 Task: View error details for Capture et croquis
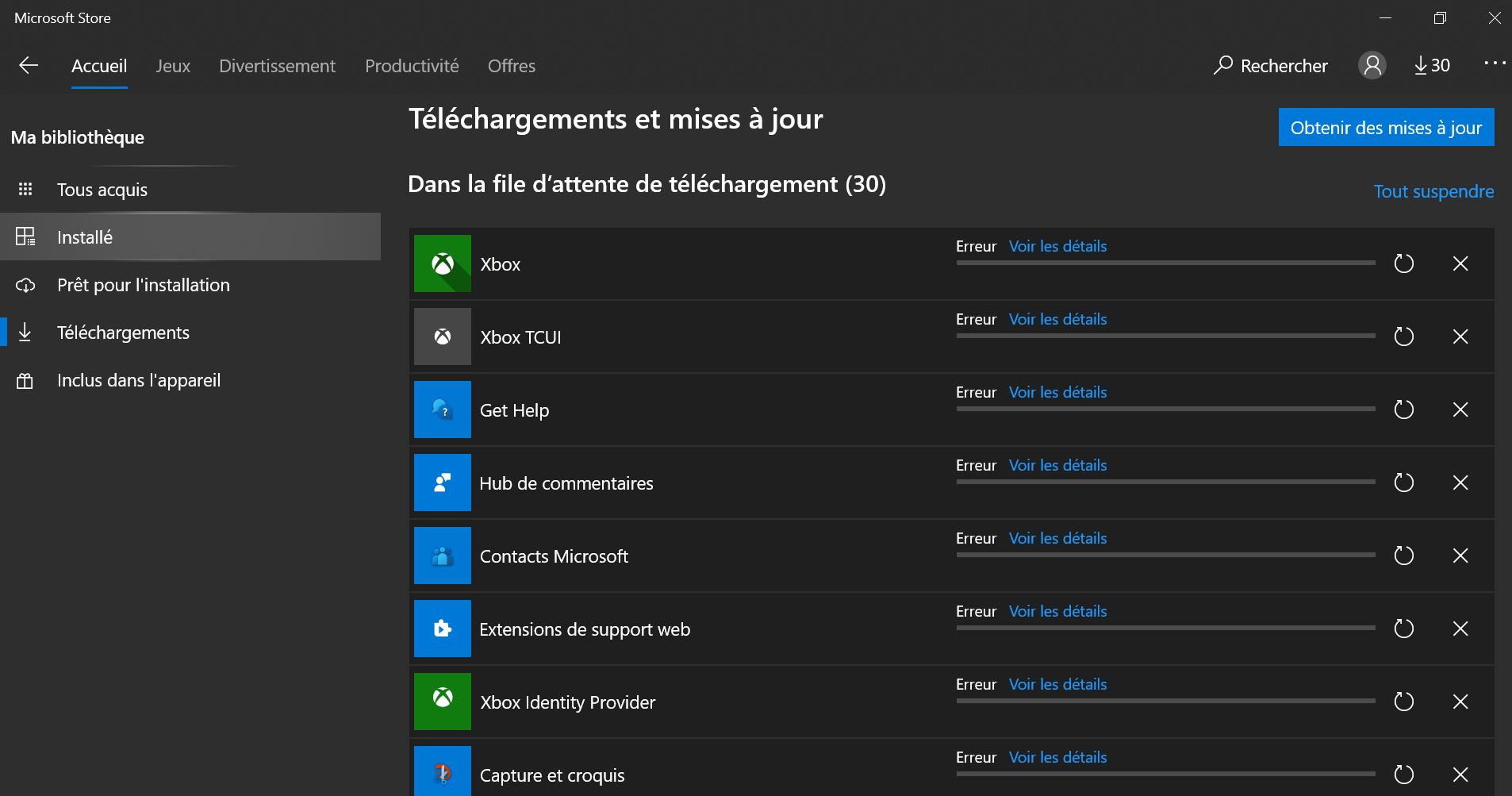[x=1057, y=757]
